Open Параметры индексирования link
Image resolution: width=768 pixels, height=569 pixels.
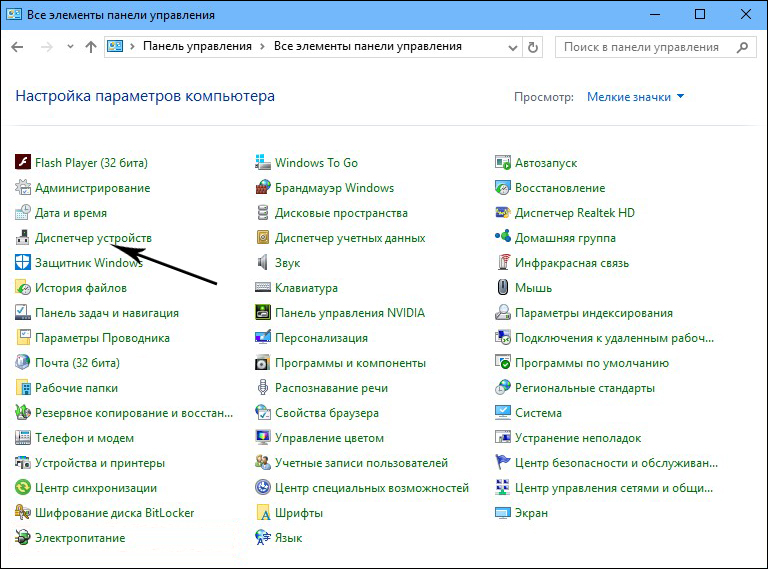point(594,313)
